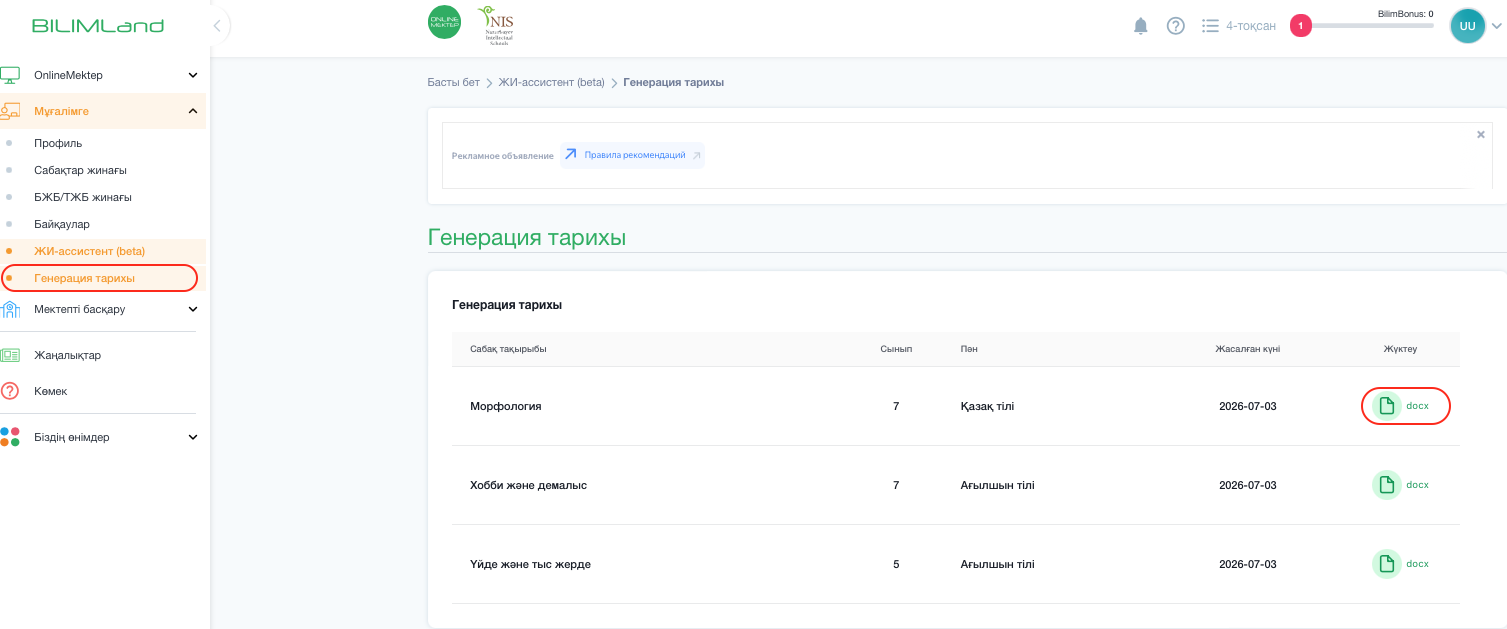Open Сабақтар жинағы in the sidebar
The height and width of the screenshot is (629, 1507).
[x=80, y=170]
